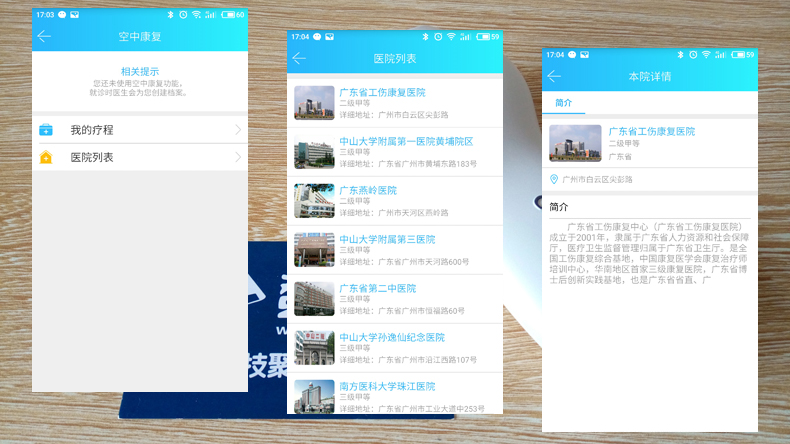Tap alarm clock icon in 空中康复 status bar
Viewport: 790px width, 444px height.
[183, 15]
